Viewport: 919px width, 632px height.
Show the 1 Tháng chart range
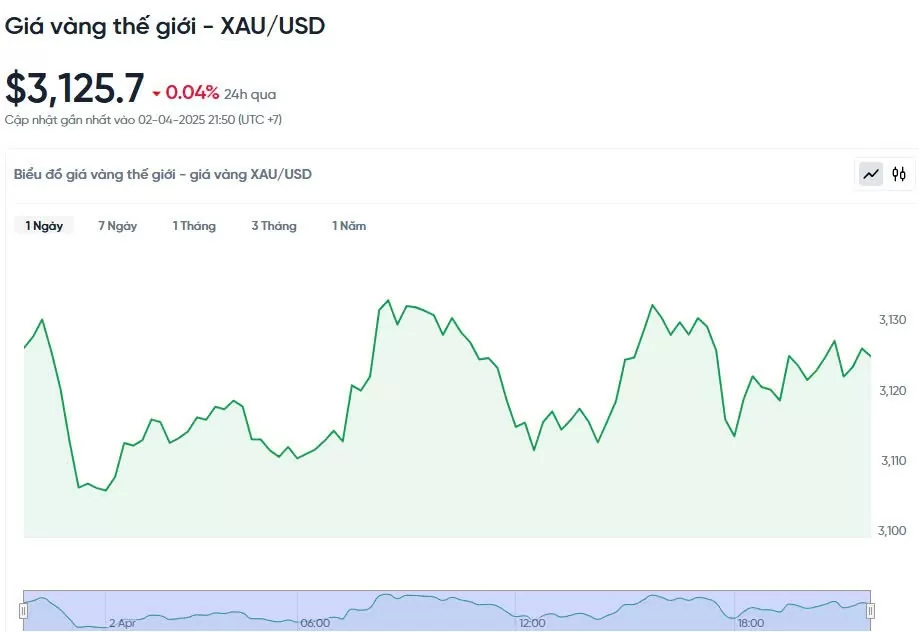click(194, 226)
